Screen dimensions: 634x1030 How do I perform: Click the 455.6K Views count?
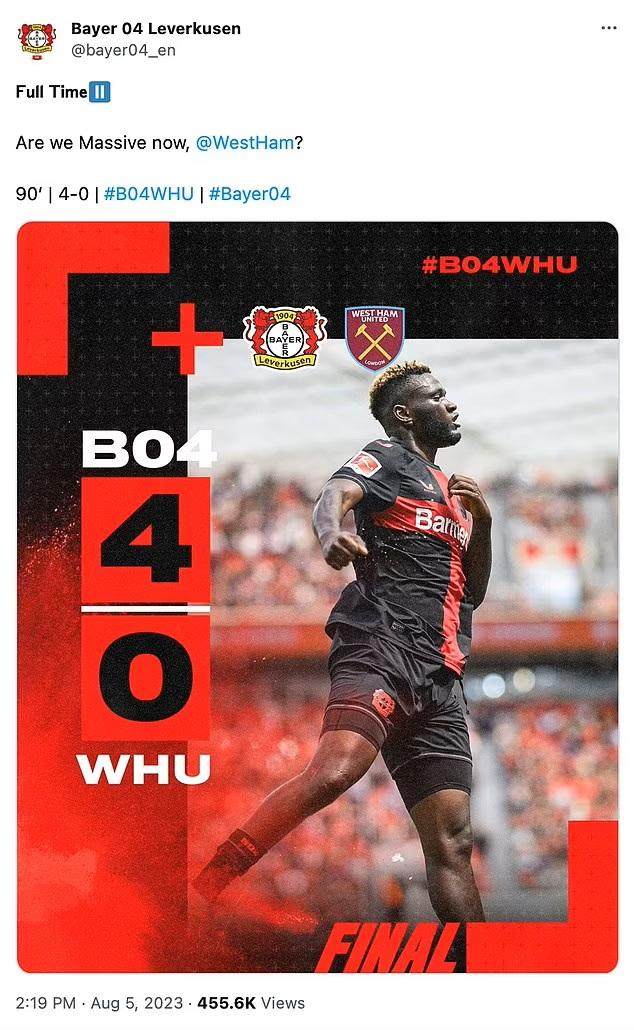pos(251,1003)
